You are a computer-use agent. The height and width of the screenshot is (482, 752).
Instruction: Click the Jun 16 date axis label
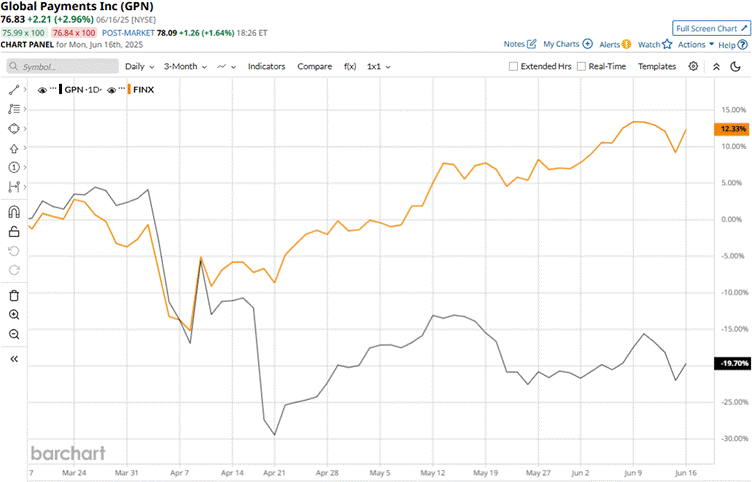pyautogui.click(x=686, y=473)
